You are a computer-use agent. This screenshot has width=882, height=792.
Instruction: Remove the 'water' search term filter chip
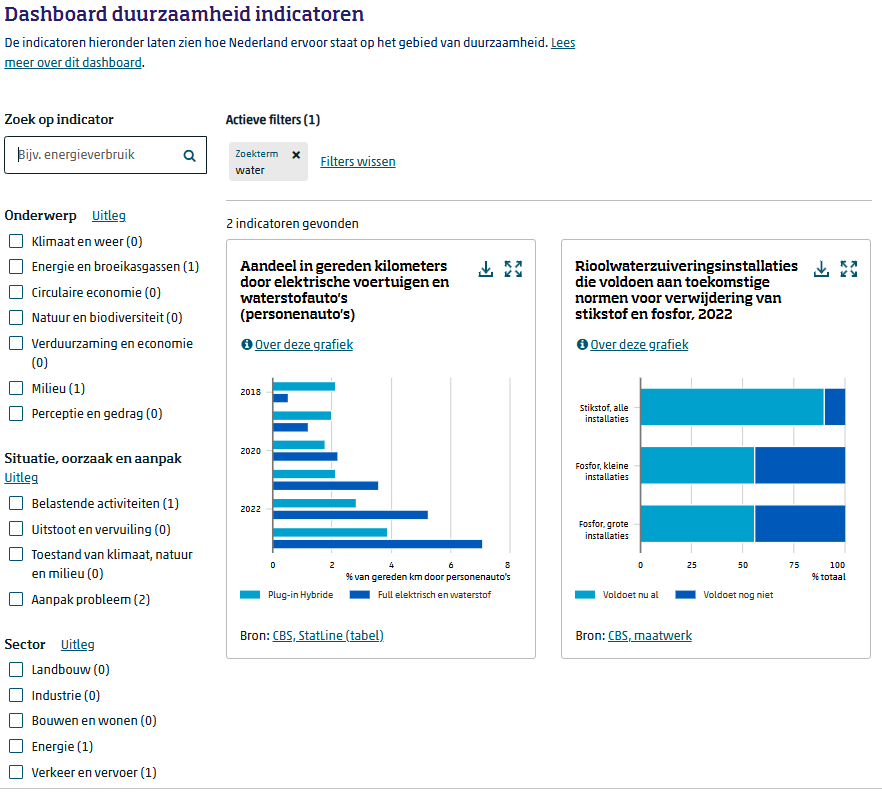(x=296, y=155)
